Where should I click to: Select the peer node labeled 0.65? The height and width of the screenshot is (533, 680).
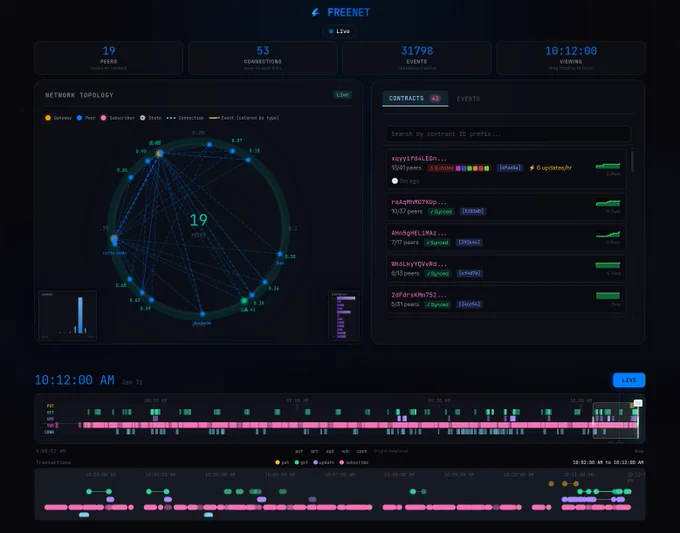click(130, 279)
